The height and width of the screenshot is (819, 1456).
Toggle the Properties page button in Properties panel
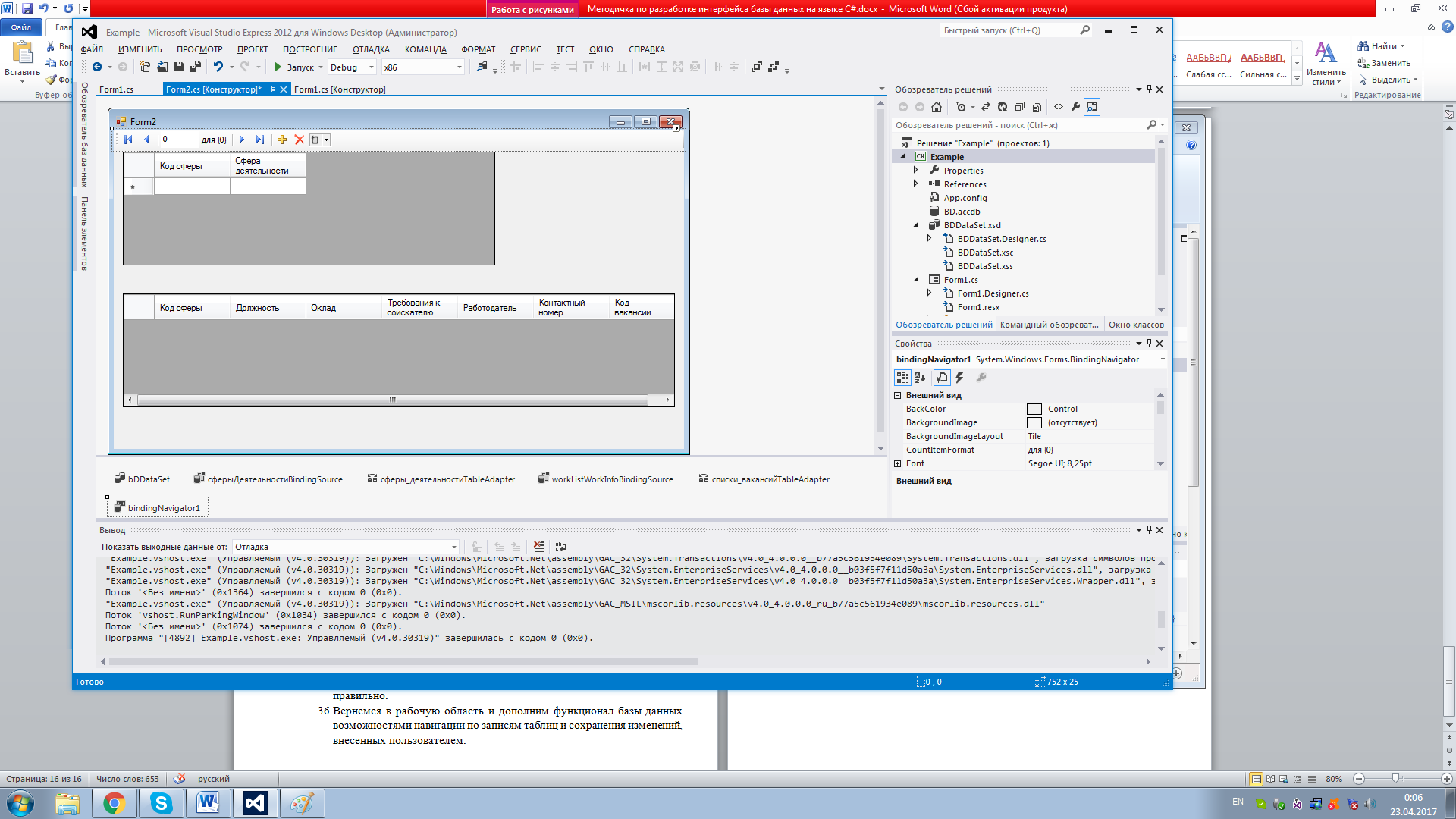pyautogui.click(x=942, y=378)
